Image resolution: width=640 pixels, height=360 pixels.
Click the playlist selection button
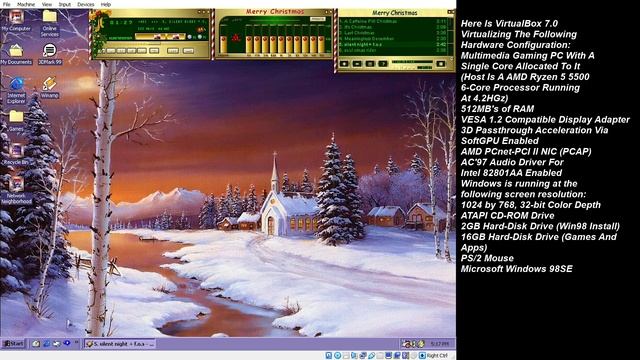coord(370,64)
